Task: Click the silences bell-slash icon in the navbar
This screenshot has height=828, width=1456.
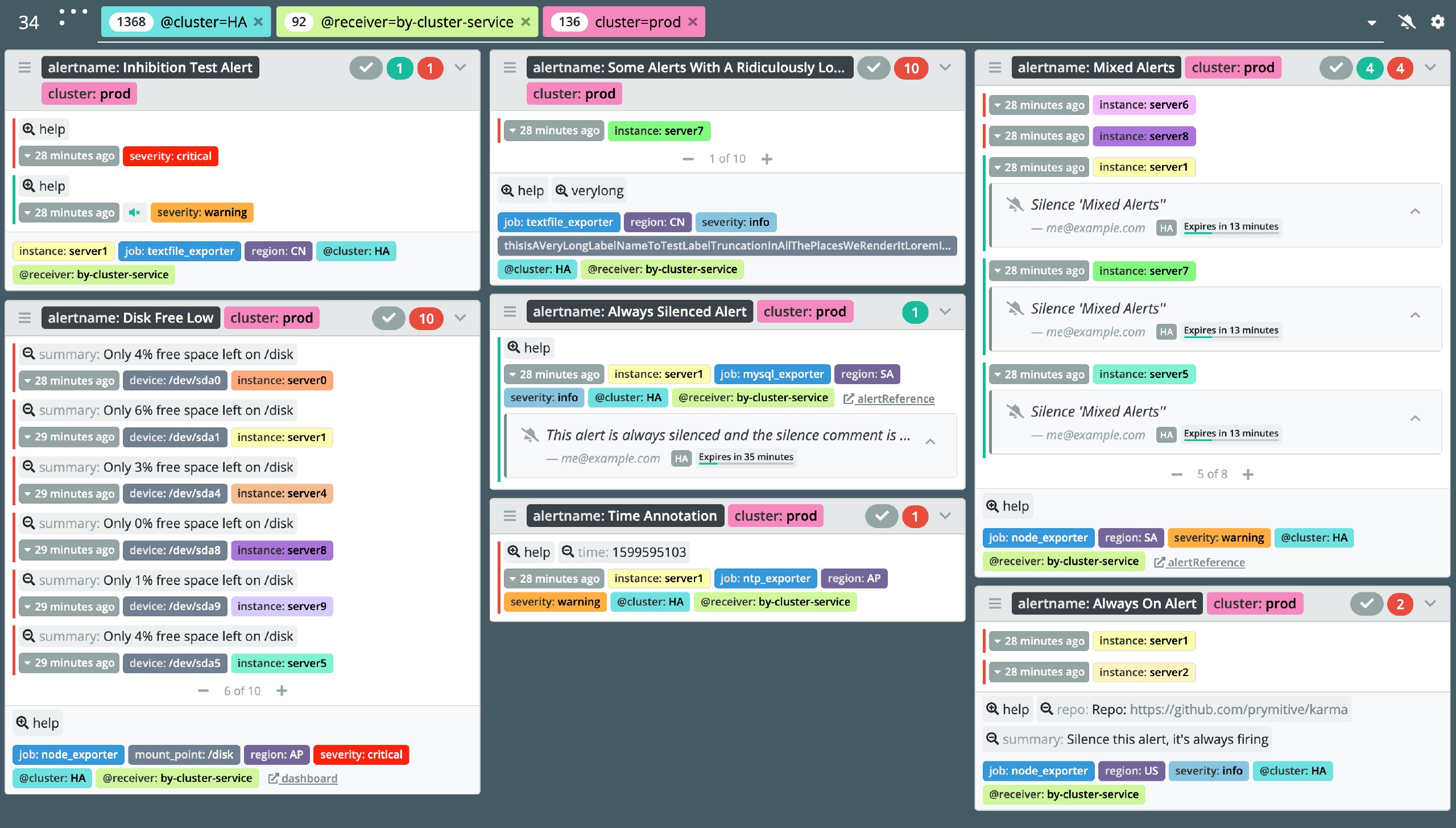Action: 1406,22
